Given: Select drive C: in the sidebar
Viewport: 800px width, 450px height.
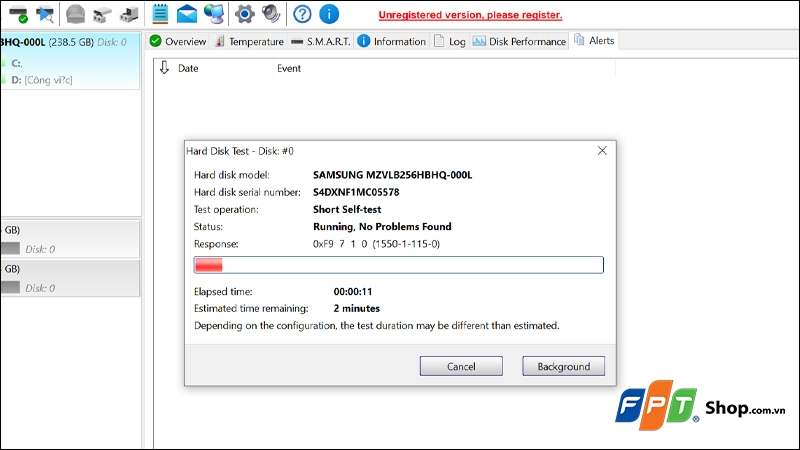Looking at the screenshot, I should click(16, 63).
